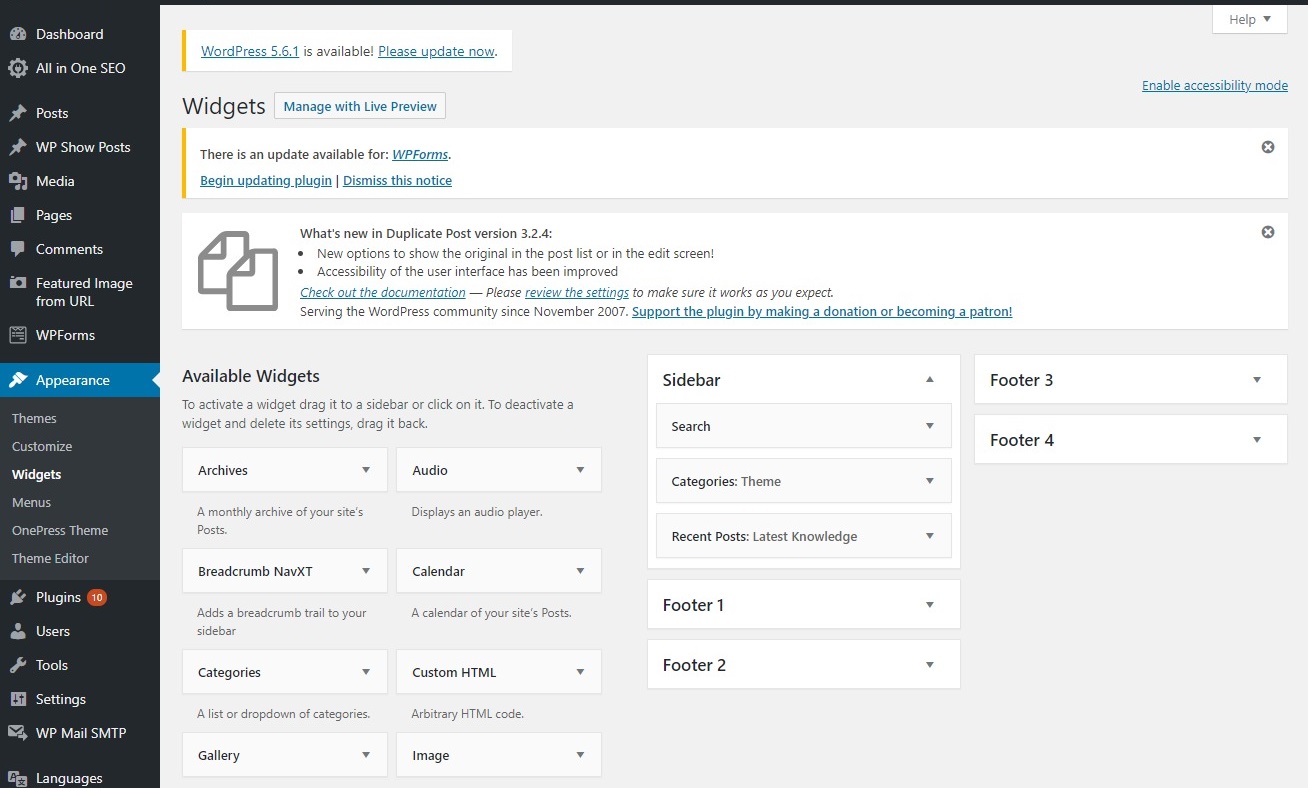Expand the Audio widget
Screen dimensions: 1308x788
coord(580,470)
